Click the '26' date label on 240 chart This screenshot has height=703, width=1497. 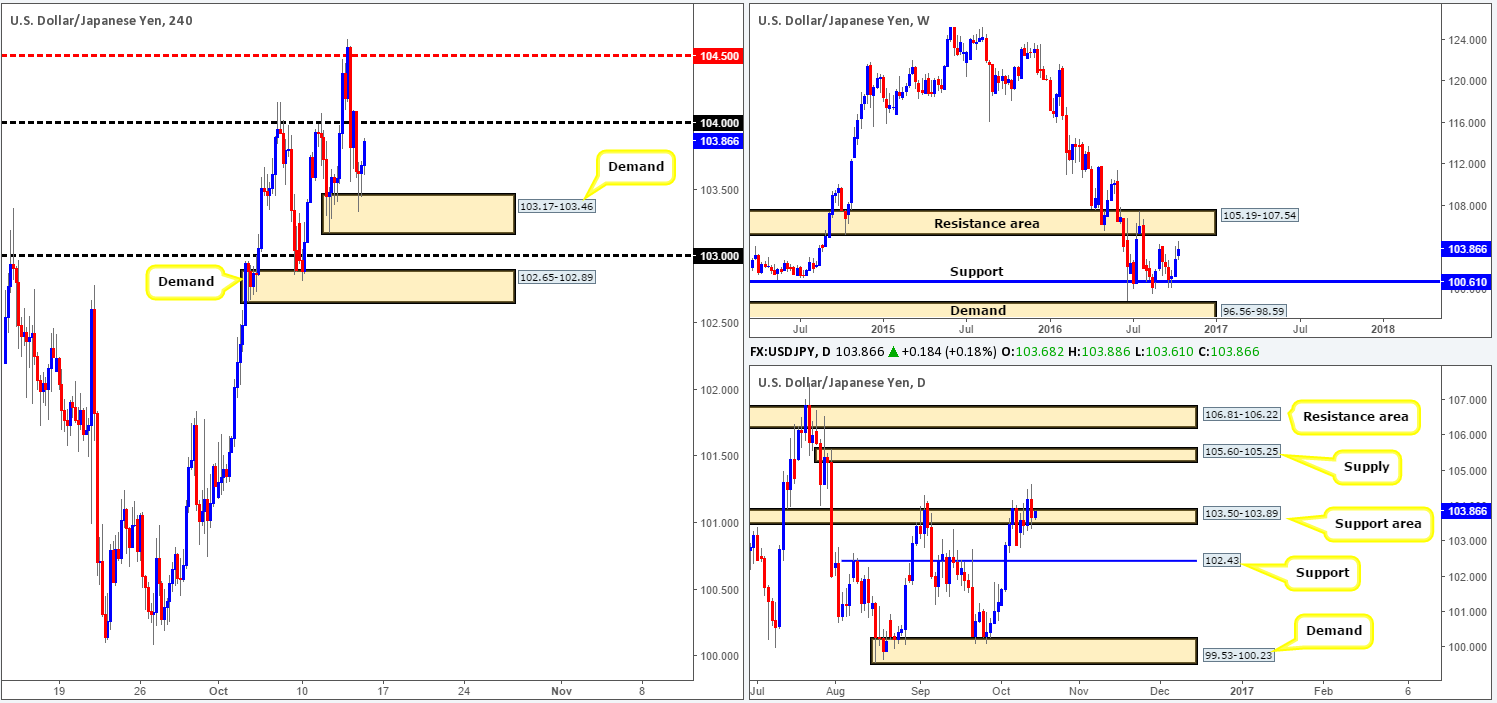pos(140,691)
